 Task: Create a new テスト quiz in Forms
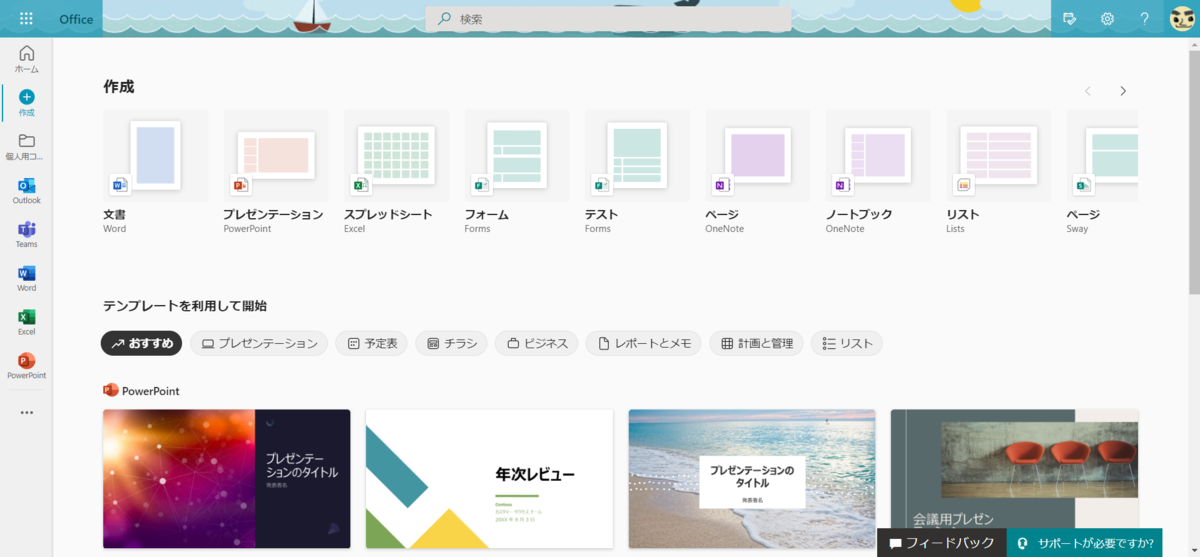pyautogui.click(x=637, y=172)
